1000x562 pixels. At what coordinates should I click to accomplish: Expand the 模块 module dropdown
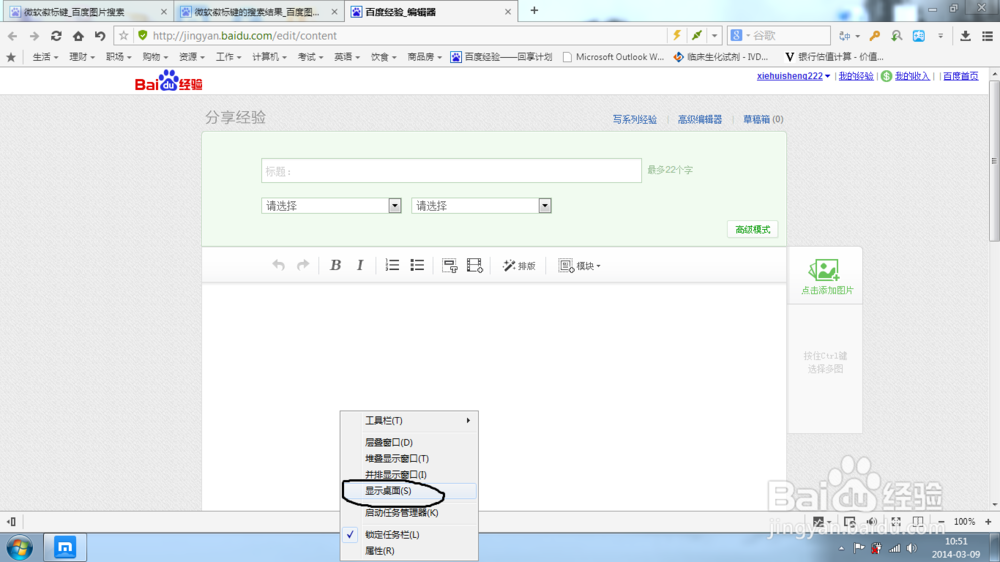[x=579, y=266]
